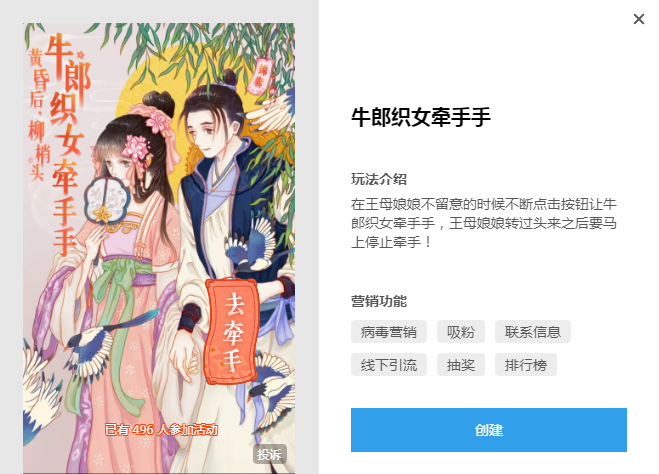Image resolution: width=659 pixels, height=474 pixels.
Task: Click the 玩法介绍 section heading
Action: point(379,179)
